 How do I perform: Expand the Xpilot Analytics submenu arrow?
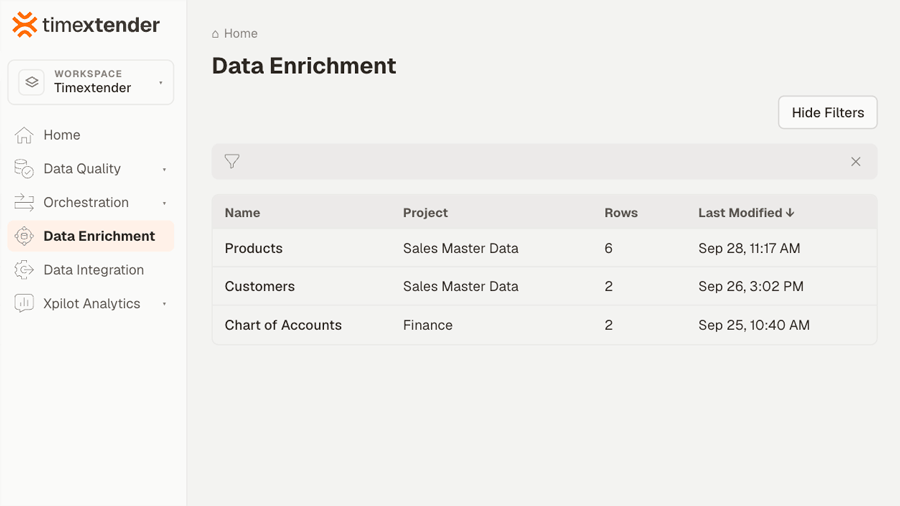(164, 304)
